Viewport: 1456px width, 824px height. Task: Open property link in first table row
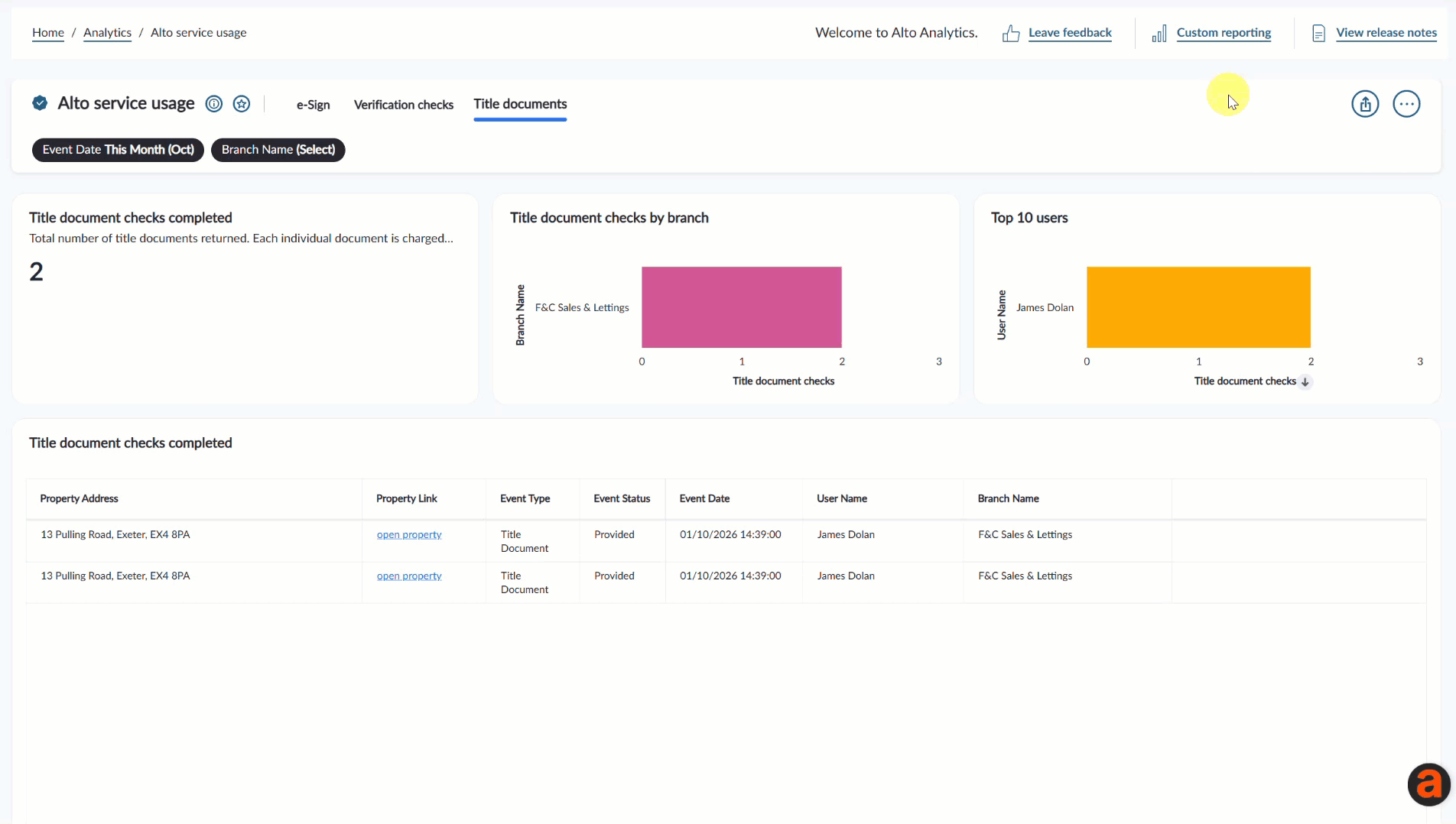(409, 535)
